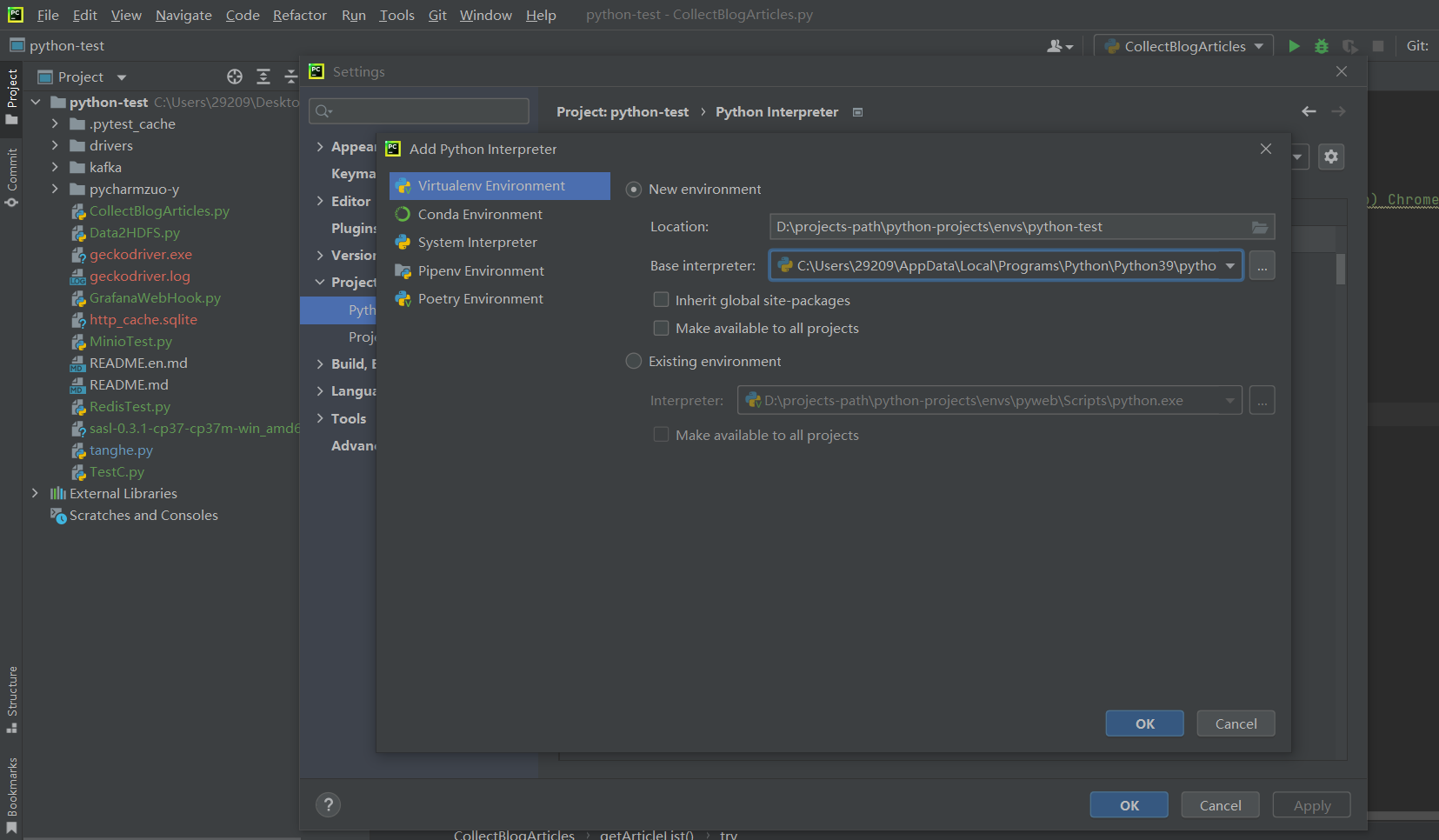Open CollectBlogArticles run configuration dropdown

pyautogui.click(x=1183, y=46)
